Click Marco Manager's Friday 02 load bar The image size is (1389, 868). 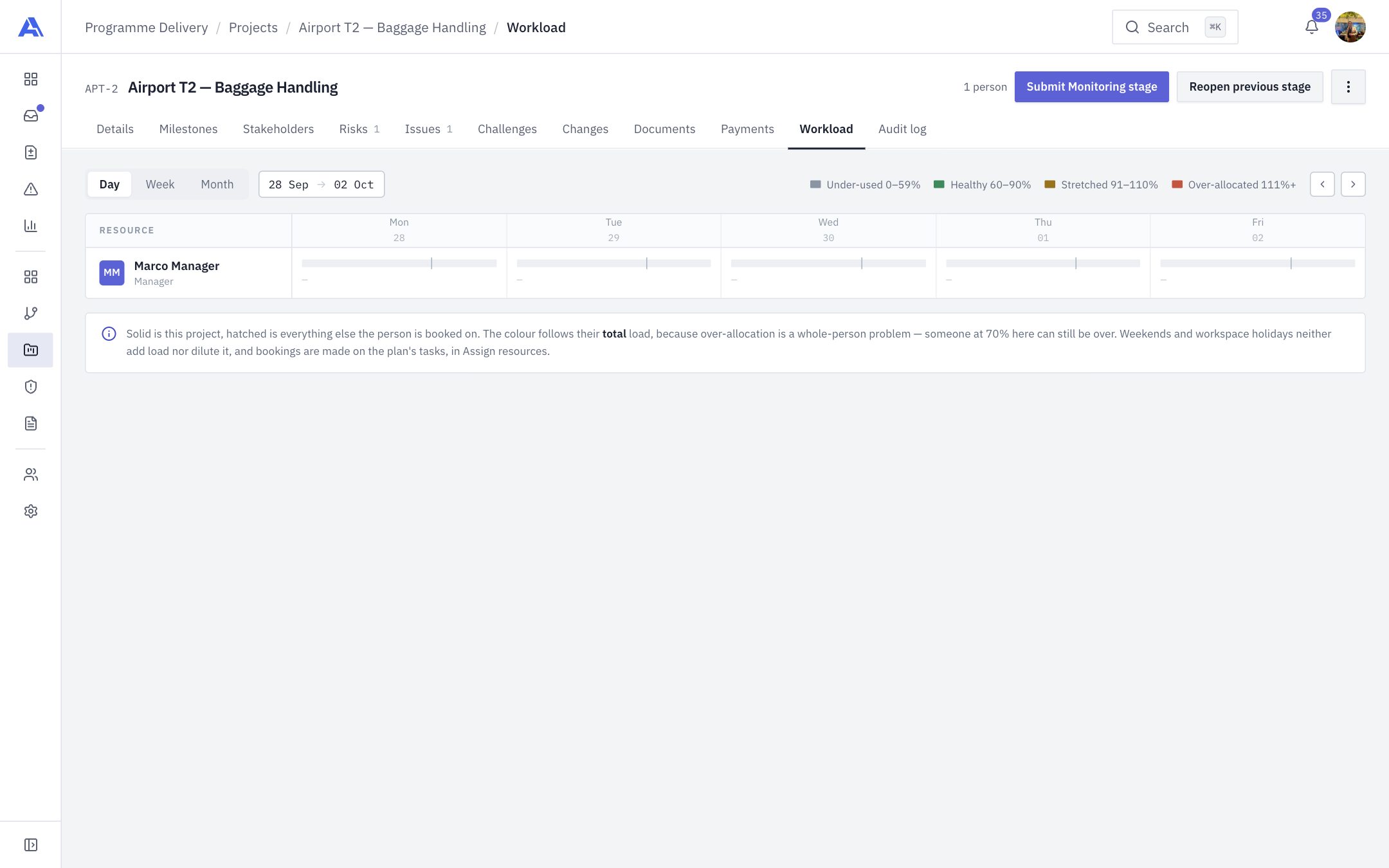[1257, 263]
